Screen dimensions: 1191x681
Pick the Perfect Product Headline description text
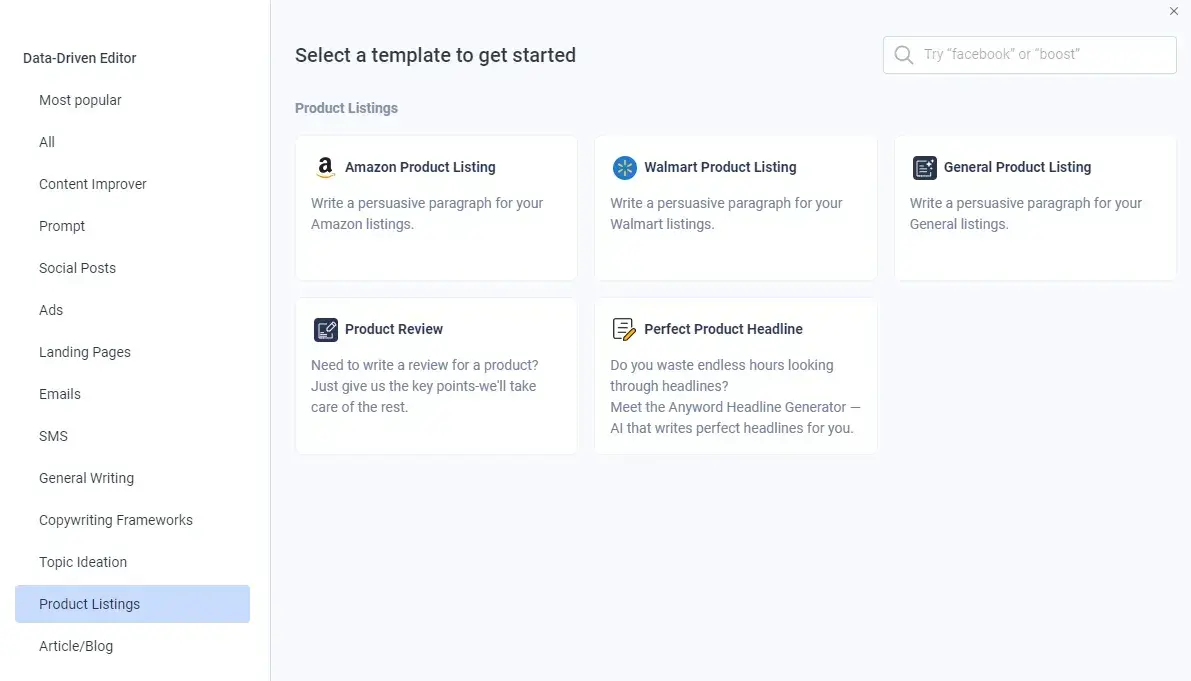pyautogui.click(x=735, y=396)
